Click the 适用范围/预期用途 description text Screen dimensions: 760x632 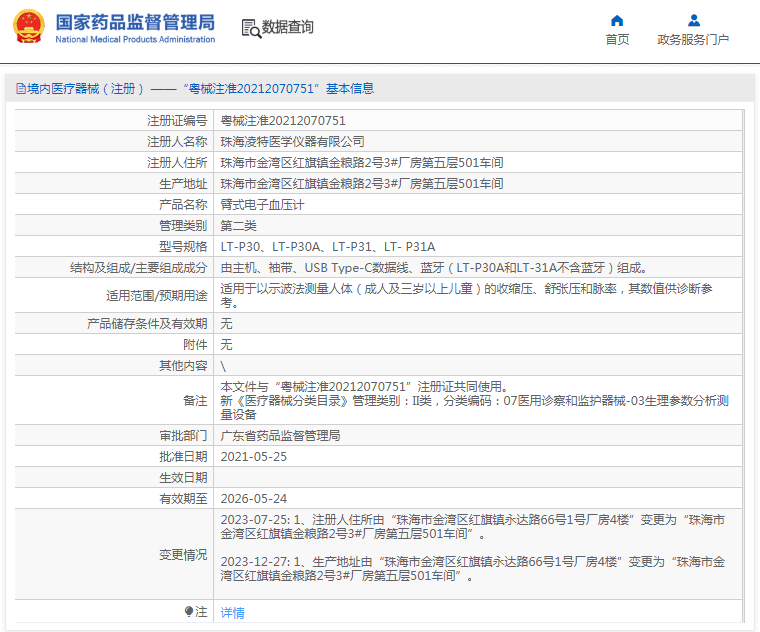pyautogui.click(x=466, y=295)
